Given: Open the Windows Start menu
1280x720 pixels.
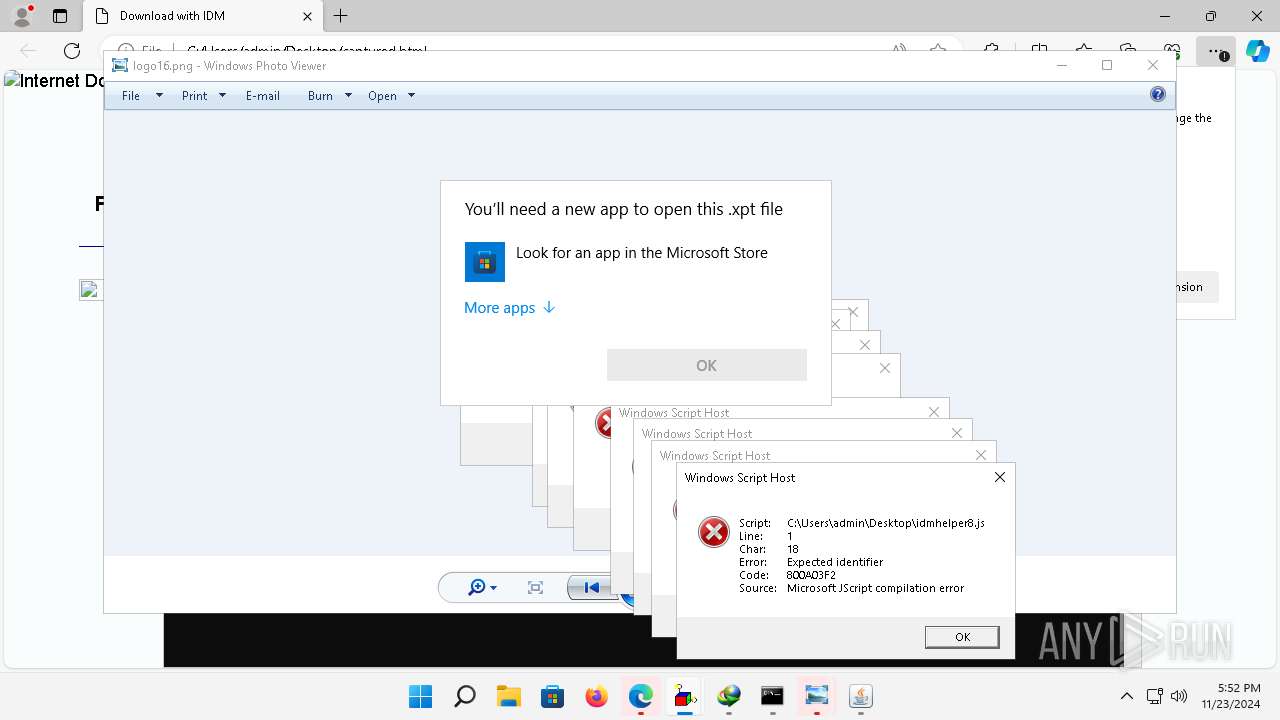Looking at the screenshot, I should point(421,696).
